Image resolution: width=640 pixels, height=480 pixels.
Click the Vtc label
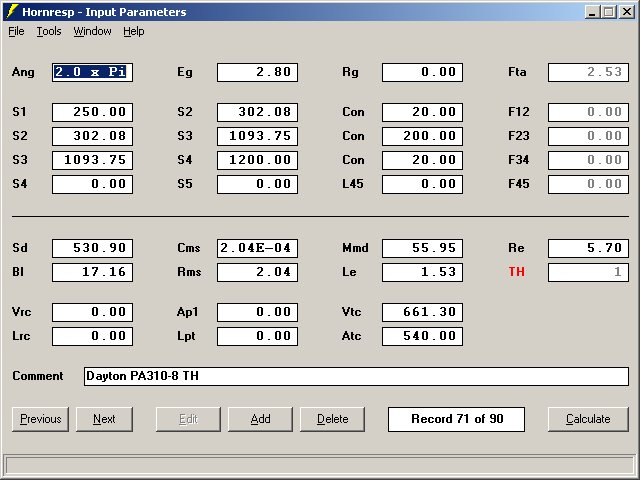tap(351, 312)
